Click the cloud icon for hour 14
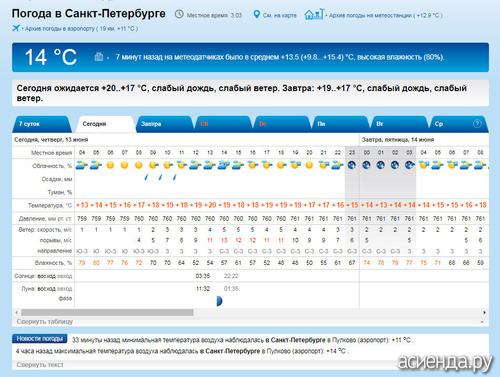 pyautogui.click(x=224, y=165)
